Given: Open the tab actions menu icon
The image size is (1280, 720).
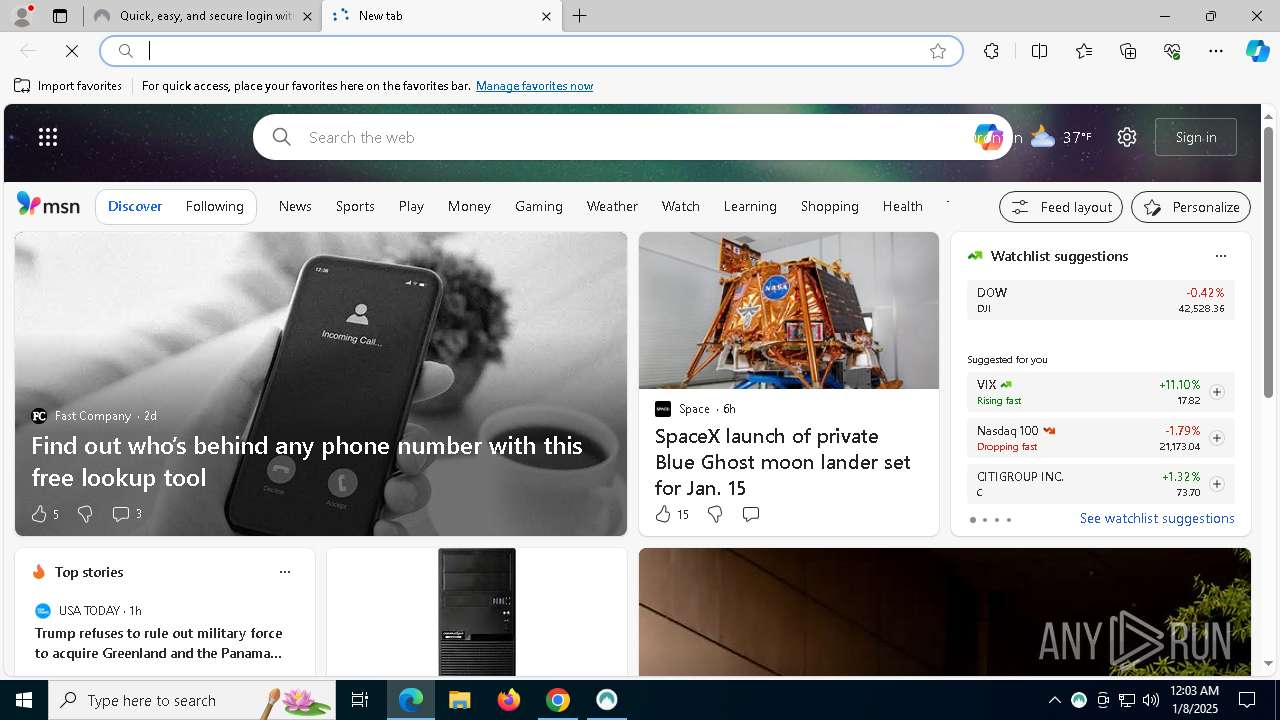Looking at the screenshot, I should tap(60, 16).
